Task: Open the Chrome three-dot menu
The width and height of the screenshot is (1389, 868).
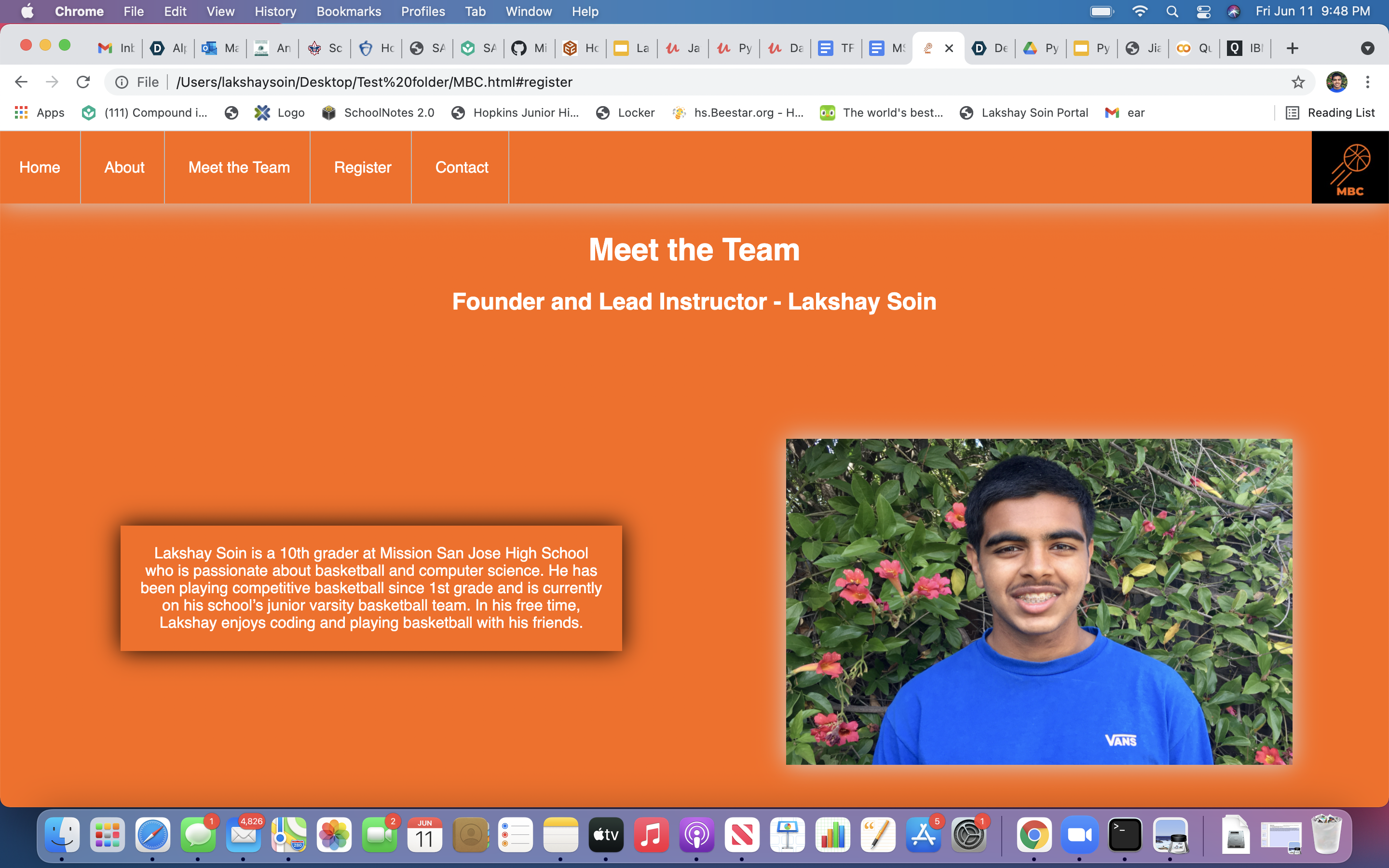Action: pyautogui.click(x=1367, y=82)
